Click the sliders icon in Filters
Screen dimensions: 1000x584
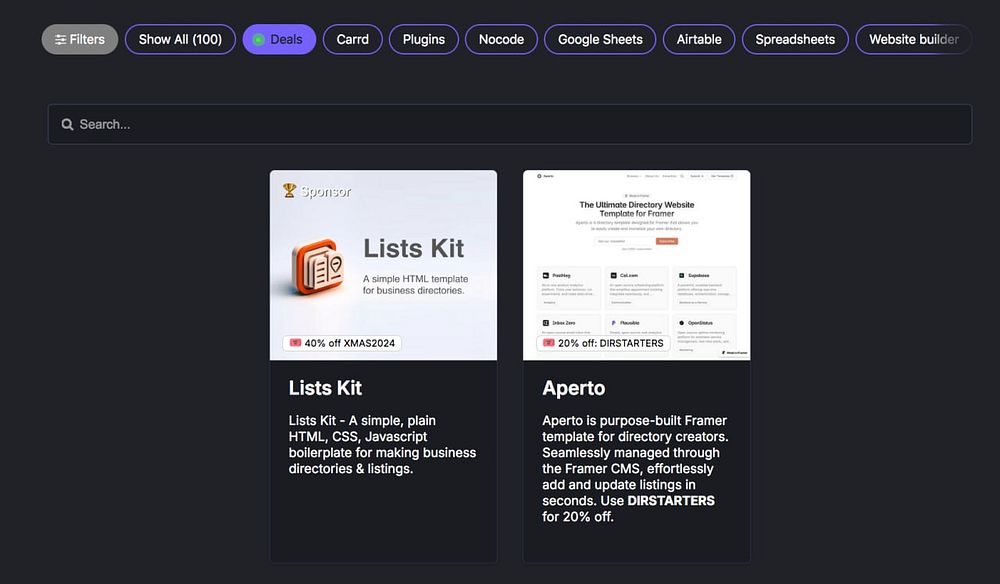point(61,40)
